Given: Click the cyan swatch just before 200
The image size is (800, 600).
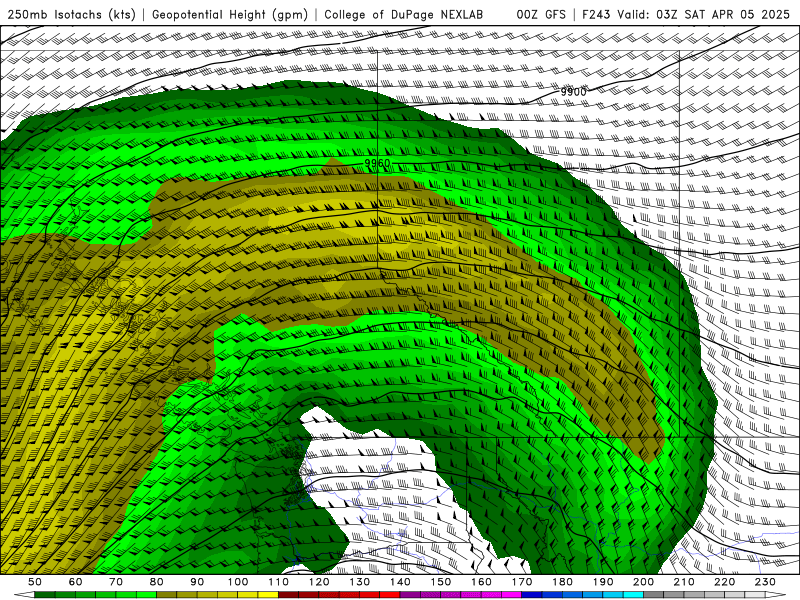Looking at the screenshot, I should point(634,595).
